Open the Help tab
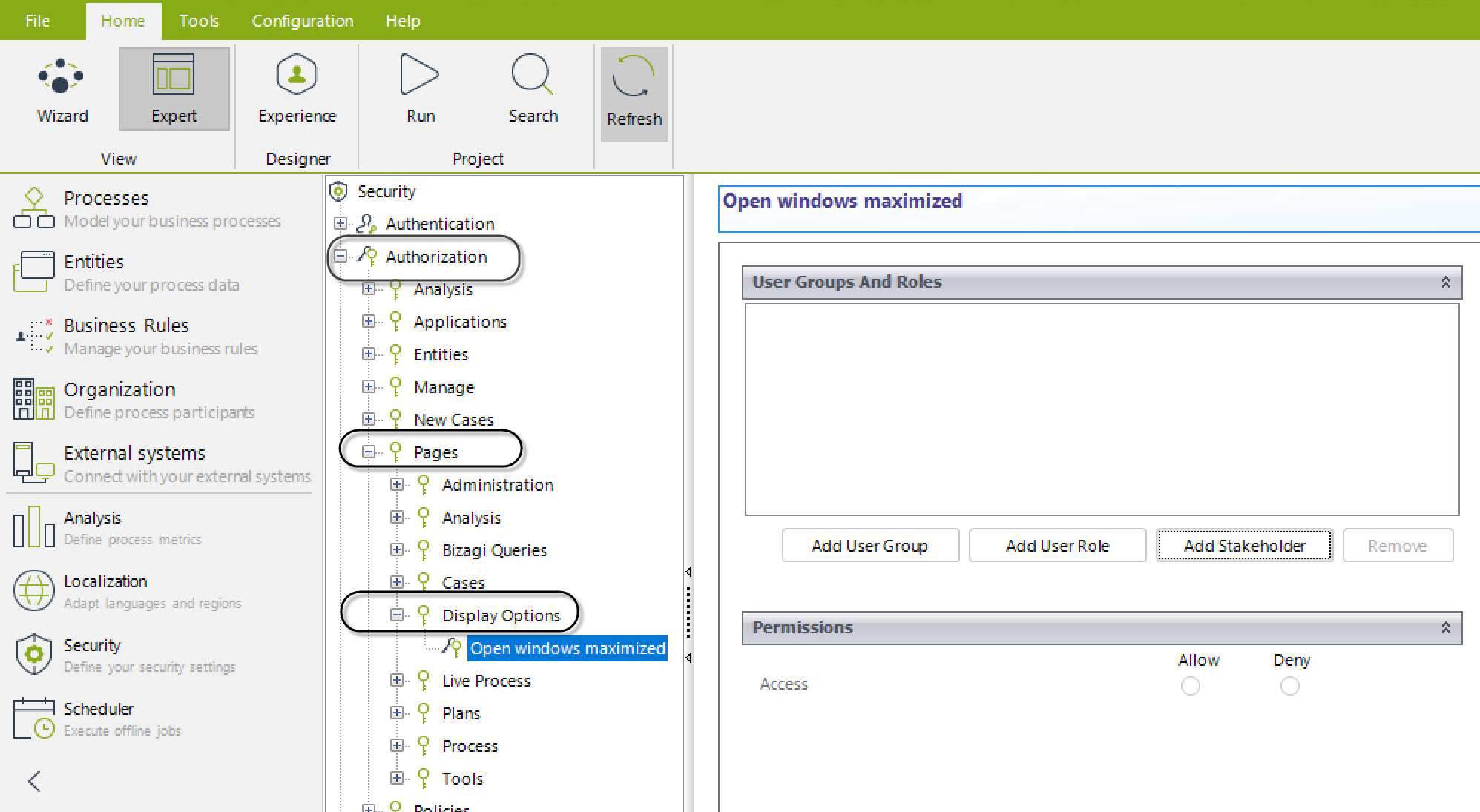1480x812 pixels. pyautogui.click(x=403, y=21)
